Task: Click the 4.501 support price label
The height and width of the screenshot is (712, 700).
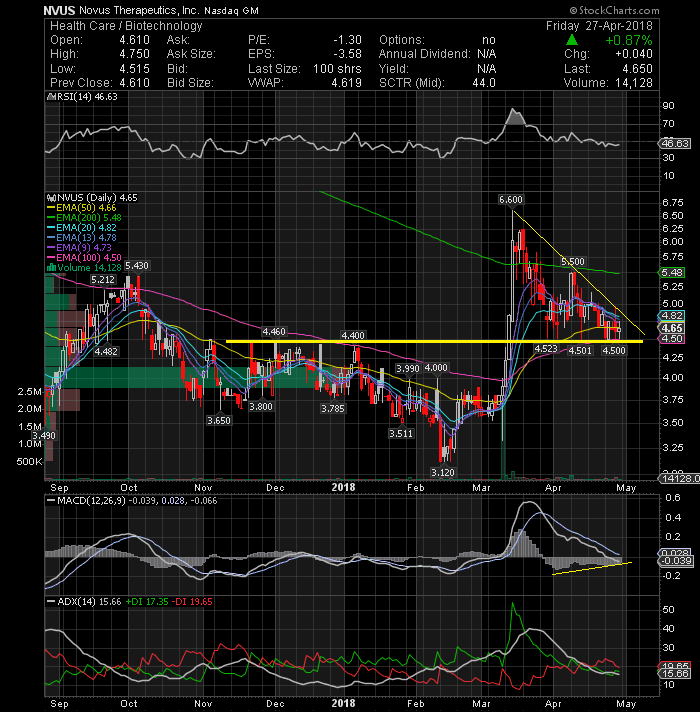Action: (x=580, y=350)
